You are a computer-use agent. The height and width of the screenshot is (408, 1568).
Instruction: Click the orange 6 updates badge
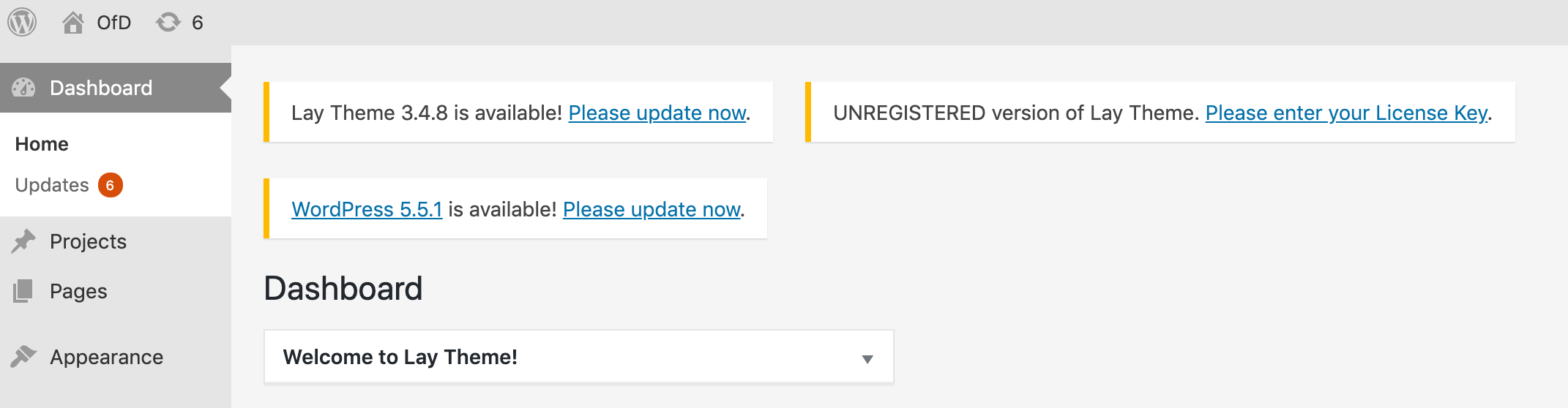point(110,185)
